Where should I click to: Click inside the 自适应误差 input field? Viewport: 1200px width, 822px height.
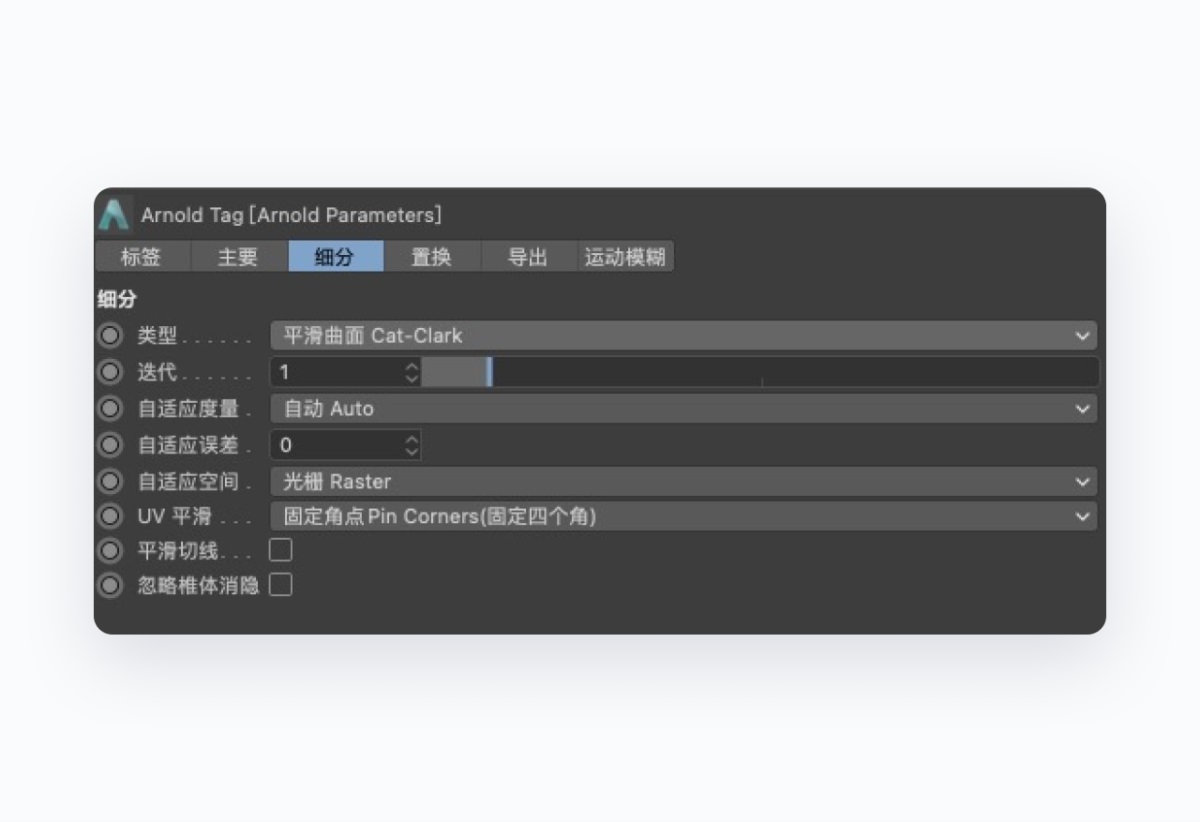[330, 444]
